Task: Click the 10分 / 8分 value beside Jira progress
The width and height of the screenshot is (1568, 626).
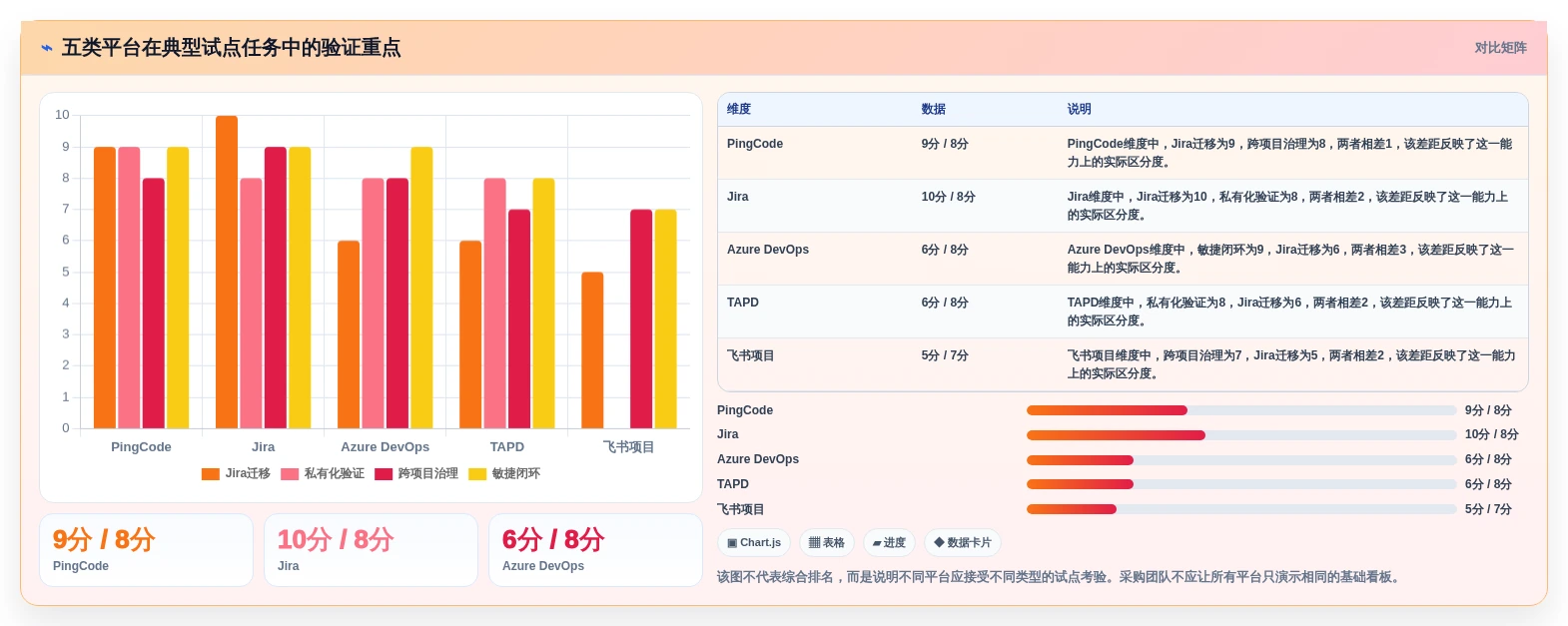Action: pyautogui.click(x=1492, y=435)
